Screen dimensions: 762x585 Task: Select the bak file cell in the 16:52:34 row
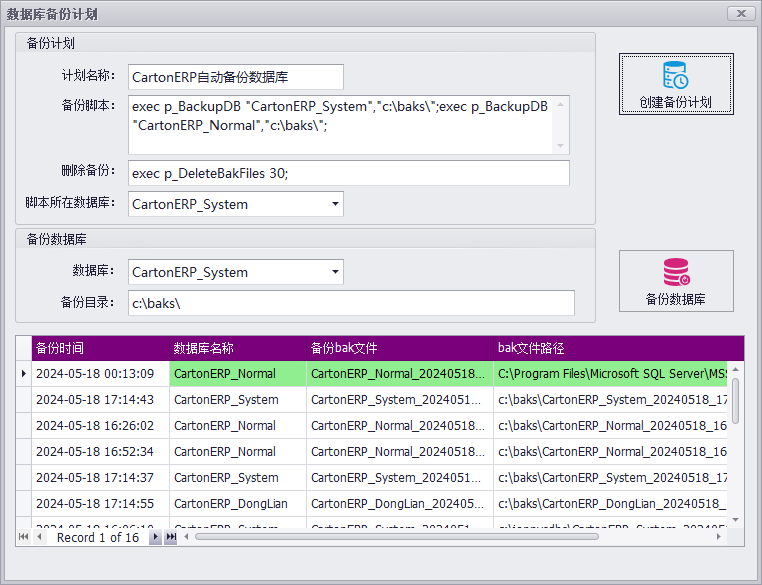point(400,452)
